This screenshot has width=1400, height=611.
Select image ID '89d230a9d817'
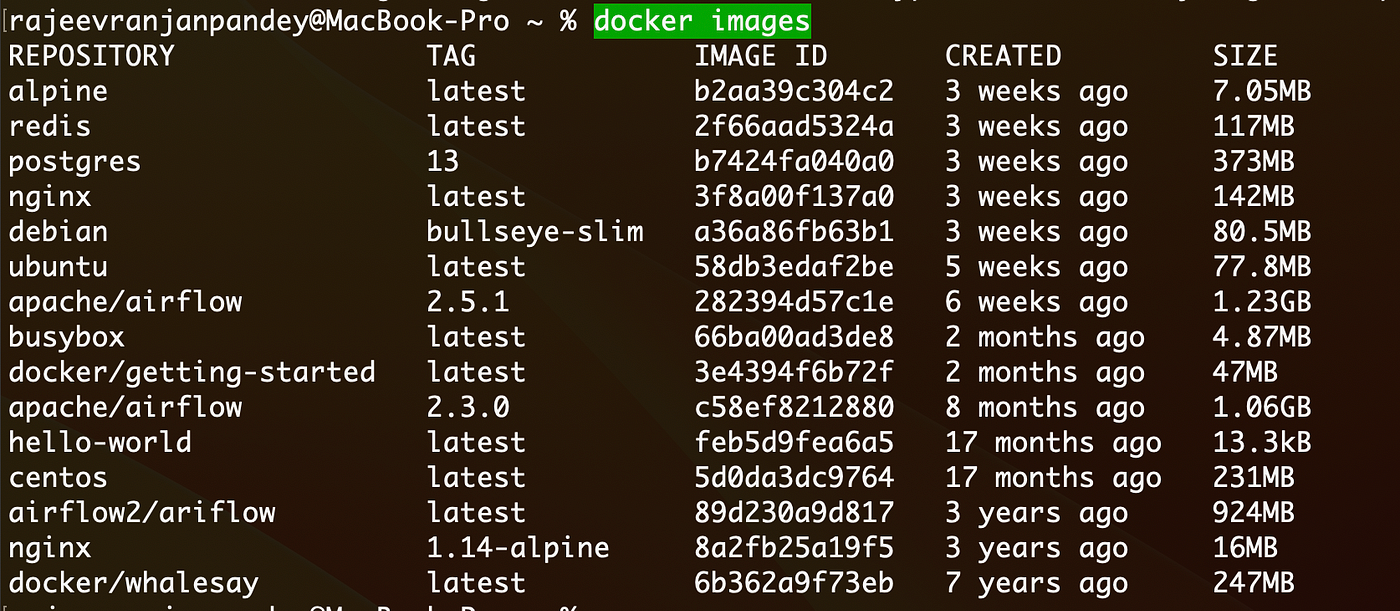point(794,513)
